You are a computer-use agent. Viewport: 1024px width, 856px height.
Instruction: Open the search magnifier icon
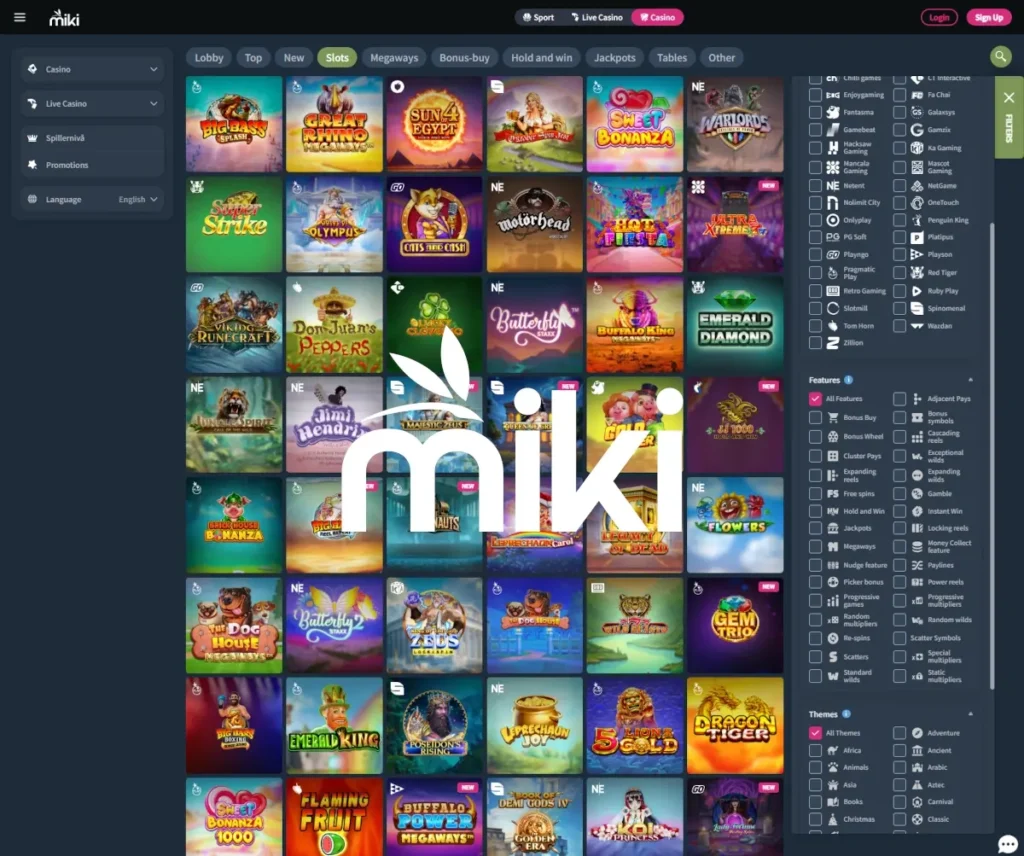click(x=1000, y=57)
